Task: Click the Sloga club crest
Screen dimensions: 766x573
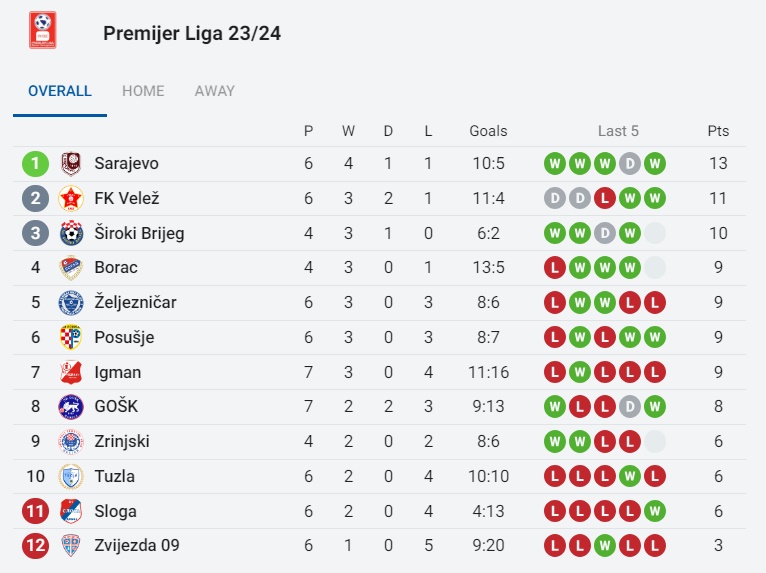Action: 71,511
